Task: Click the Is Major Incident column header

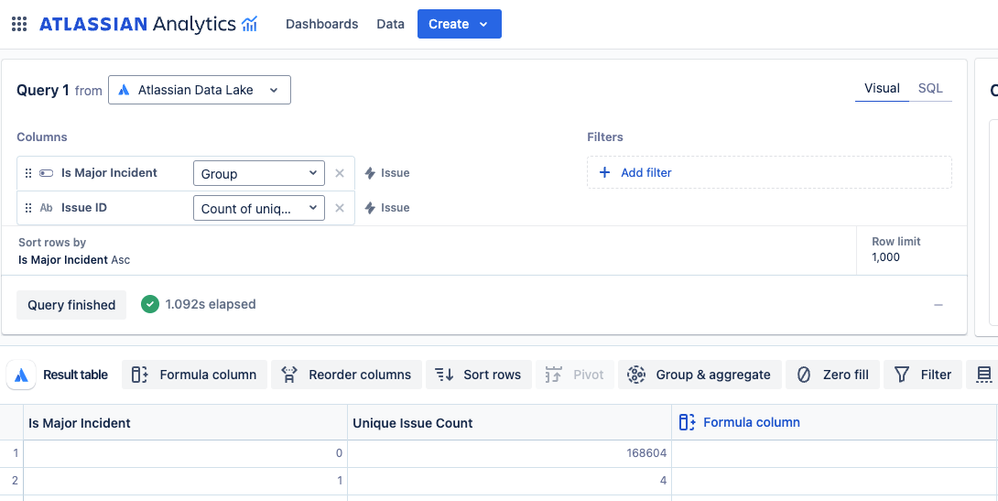Action: tap(185, 423)
